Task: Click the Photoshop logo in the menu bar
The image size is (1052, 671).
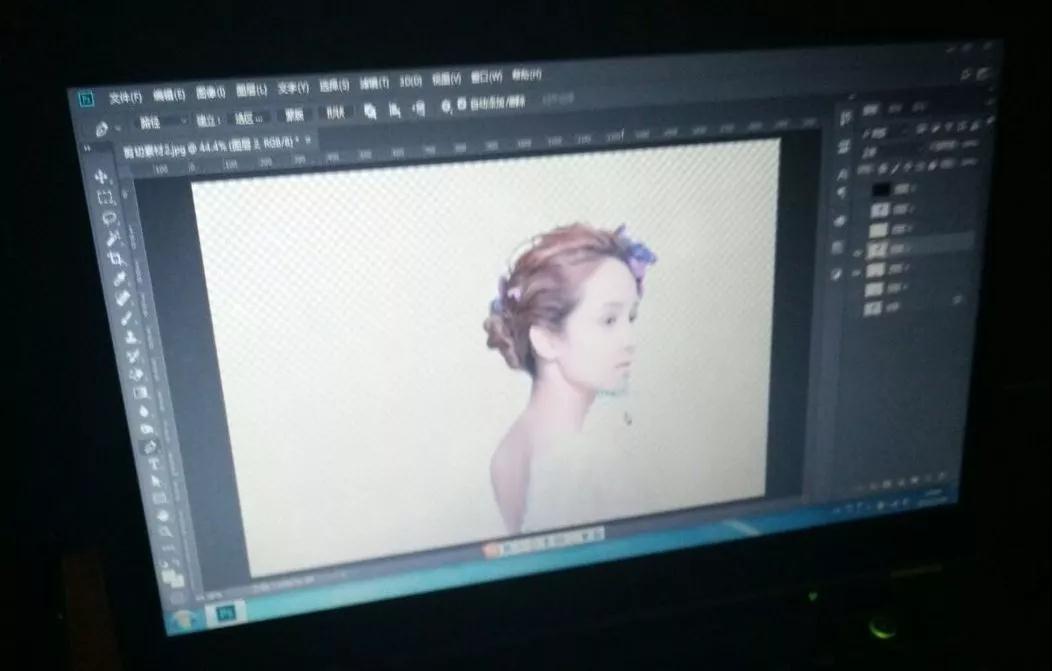Action: point(87,99)
